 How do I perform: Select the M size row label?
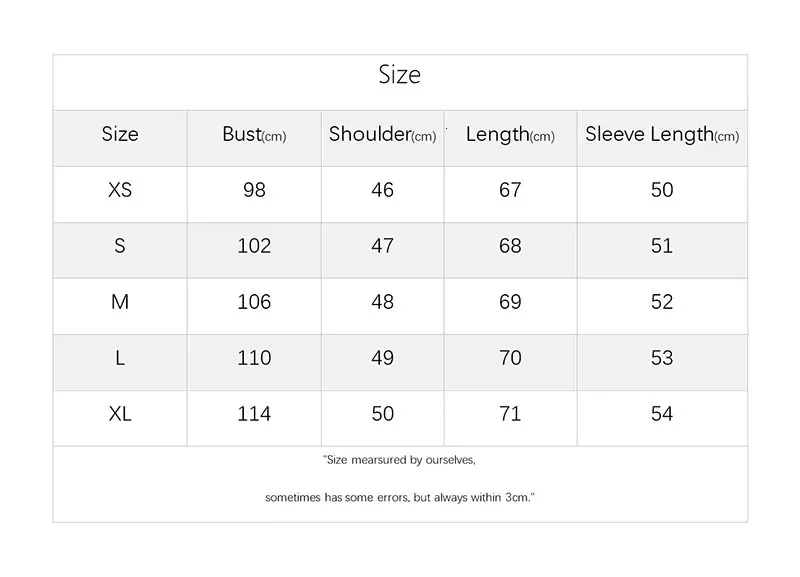click(x=120, y=302)
